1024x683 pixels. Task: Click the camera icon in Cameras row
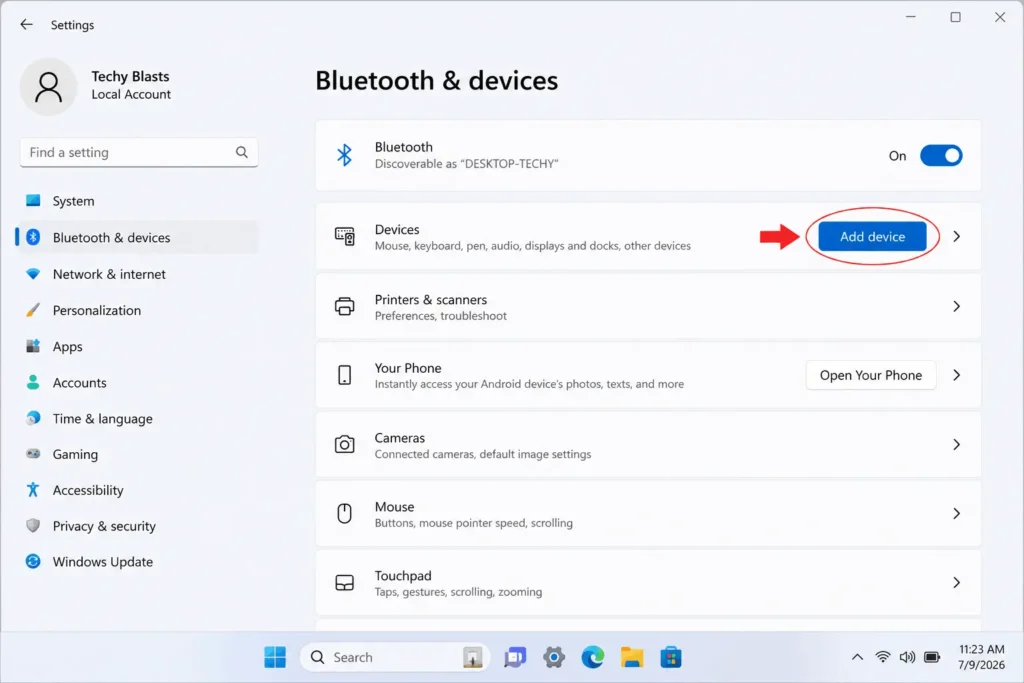tap(344, 445)
